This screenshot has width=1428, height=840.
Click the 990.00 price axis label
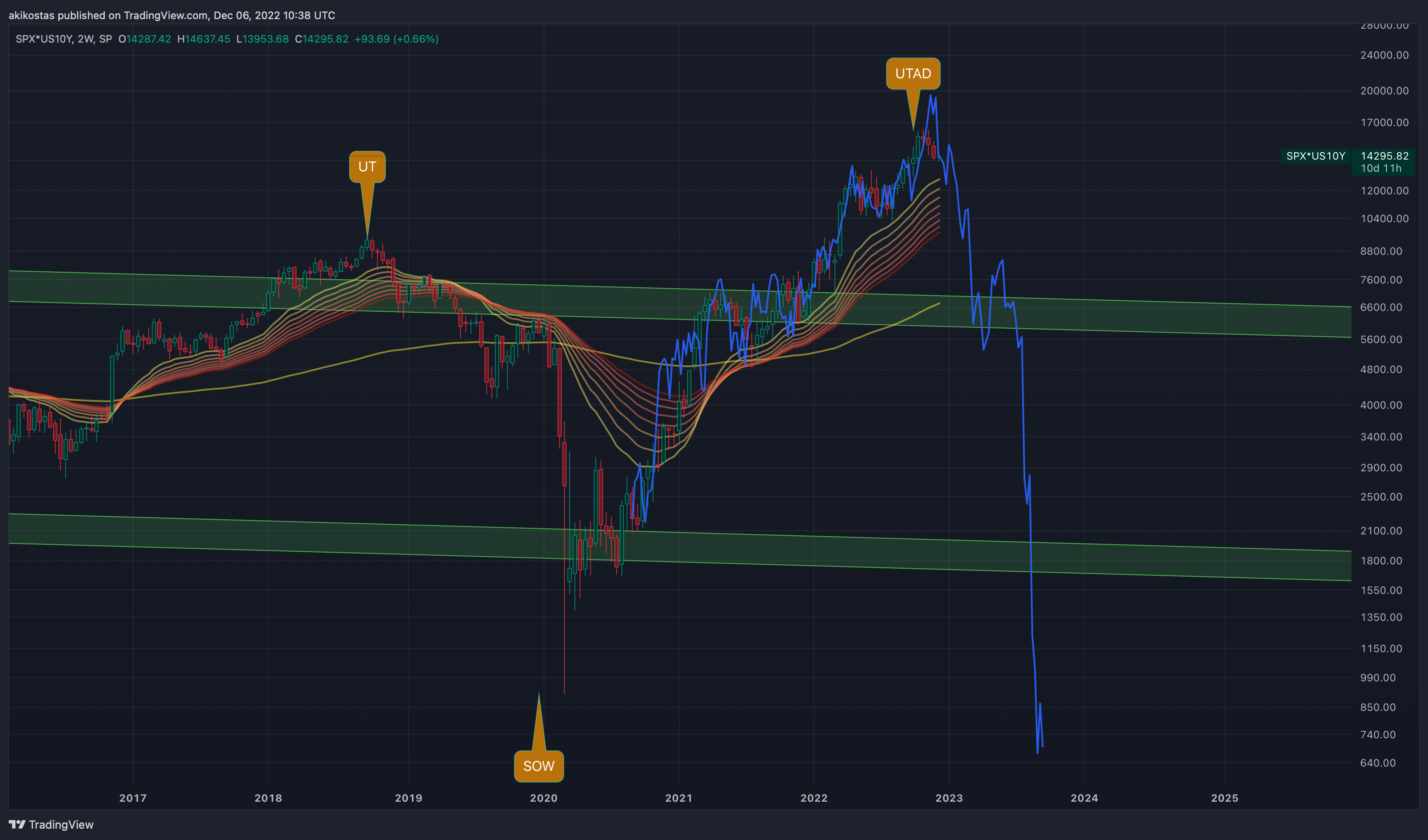point(1378,677)
